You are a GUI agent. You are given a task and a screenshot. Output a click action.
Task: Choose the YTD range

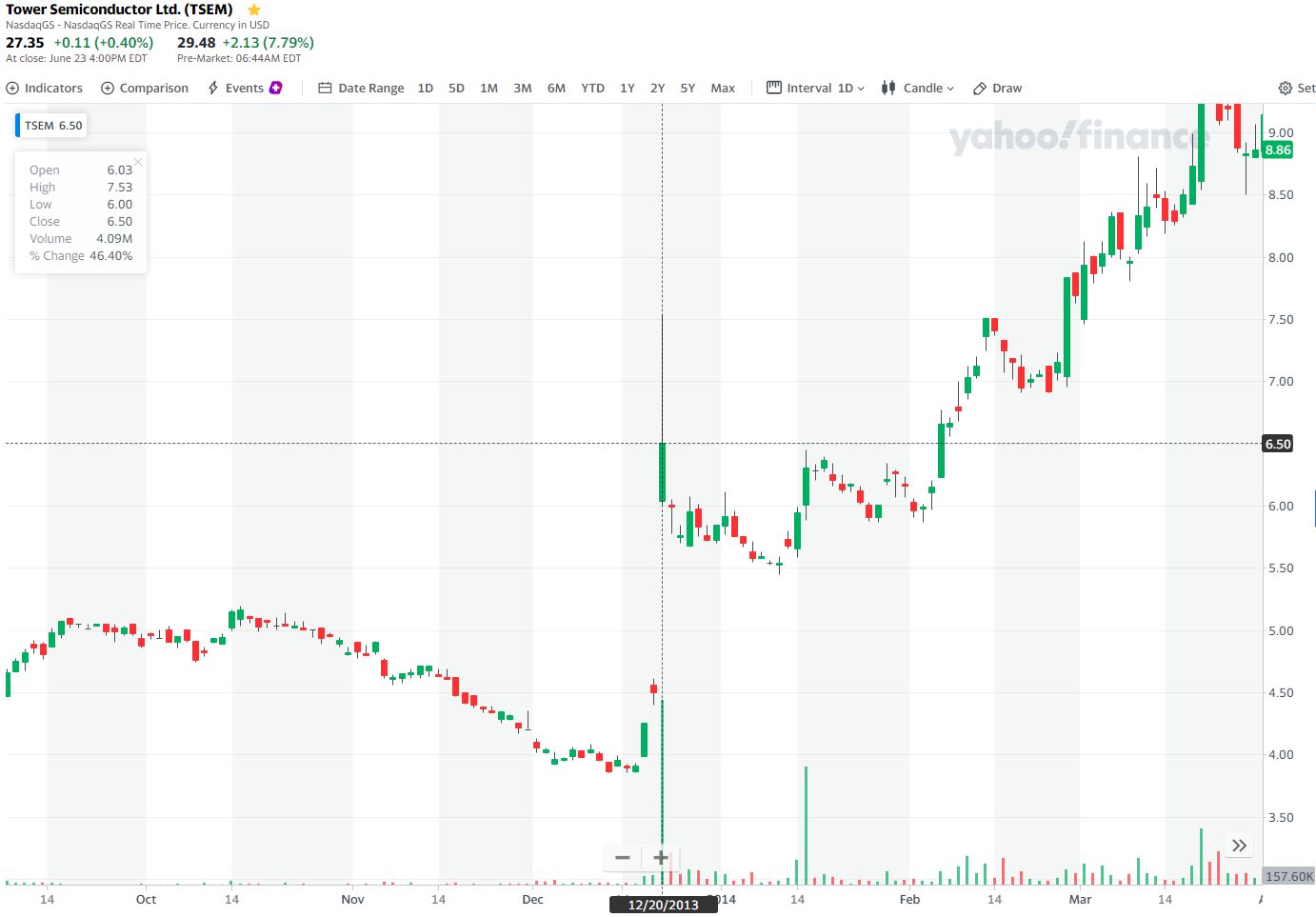coord(593,88)
